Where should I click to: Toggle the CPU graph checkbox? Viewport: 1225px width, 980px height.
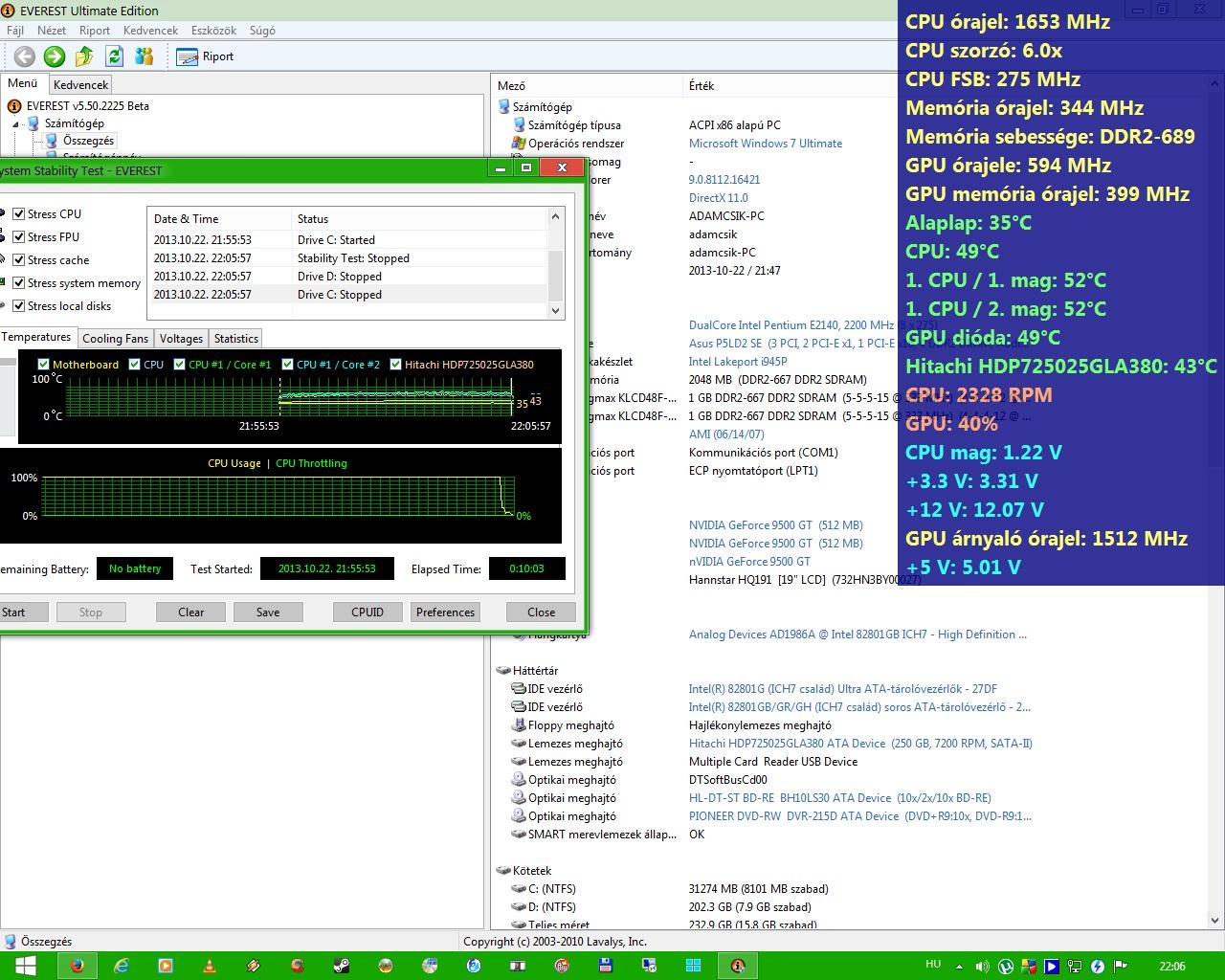[135, 365]
